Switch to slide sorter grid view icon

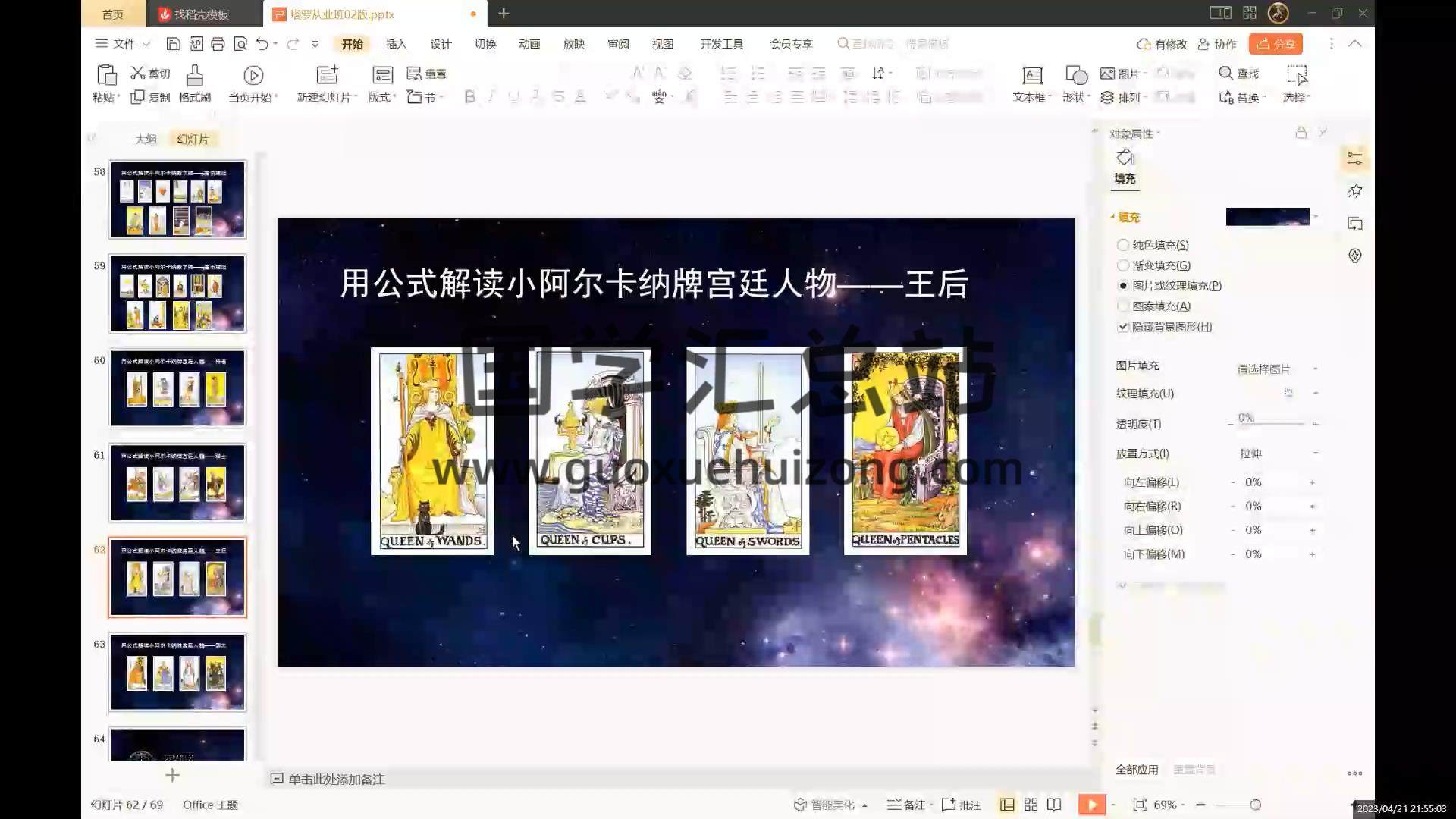point(1031,805)
